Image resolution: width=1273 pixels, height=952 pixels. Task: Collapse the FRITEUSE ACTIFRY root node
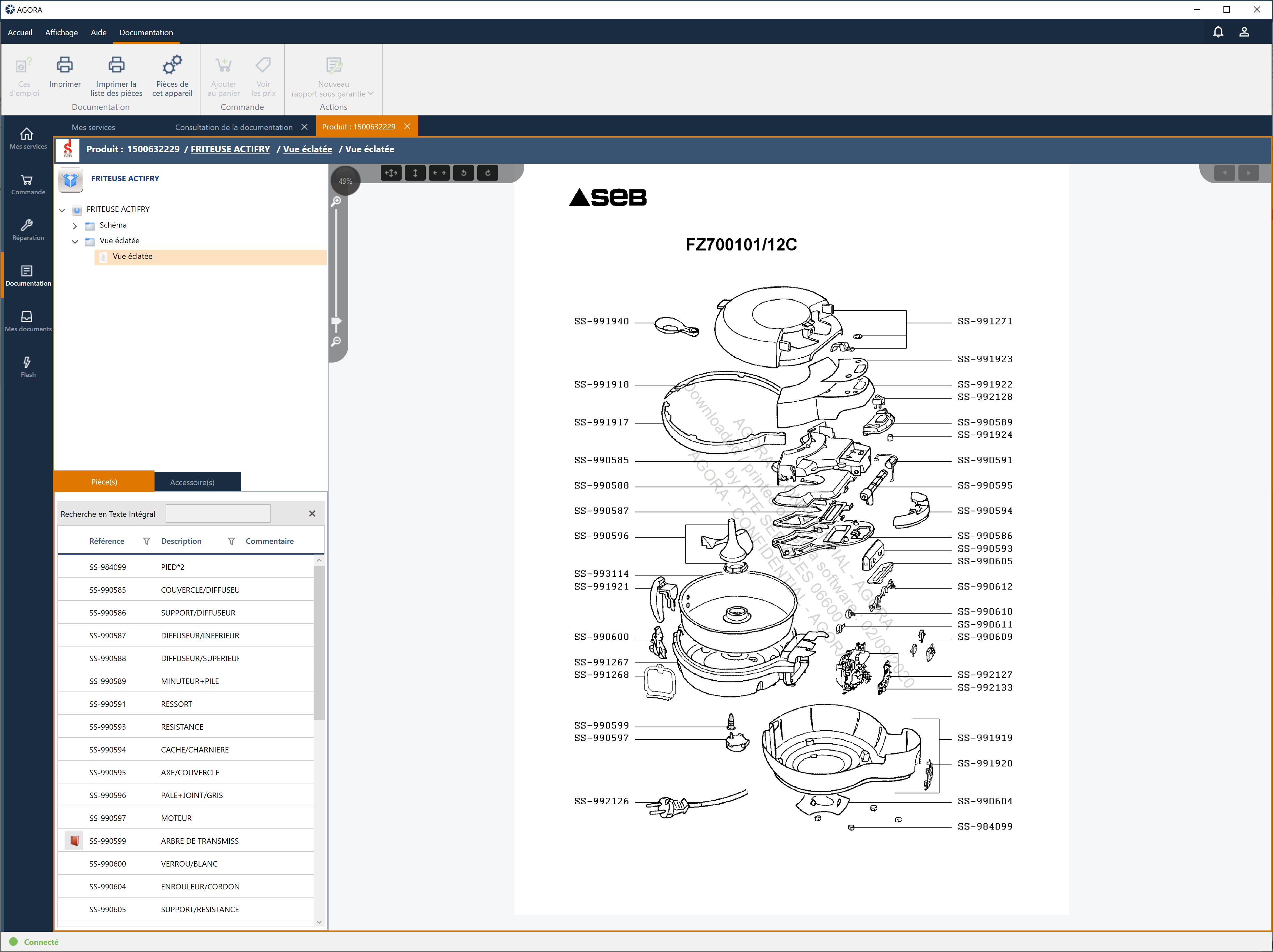pos(62,210)
